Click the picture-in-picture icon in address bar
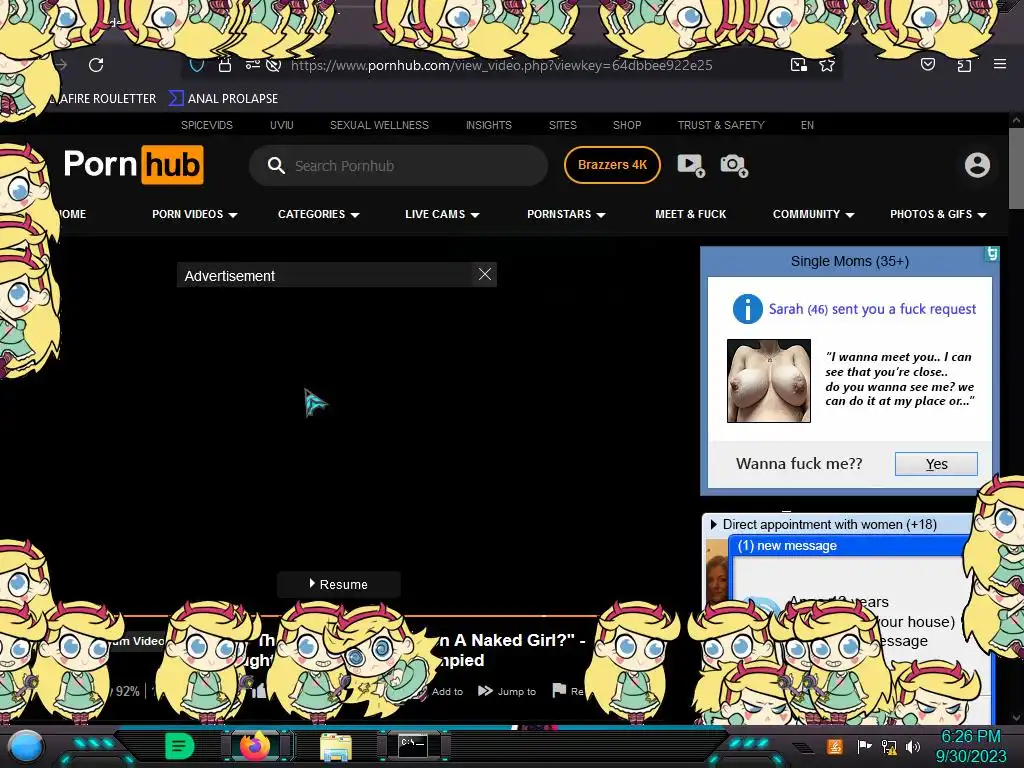The width and height of the screenshot is (1024, 768). 799,65
